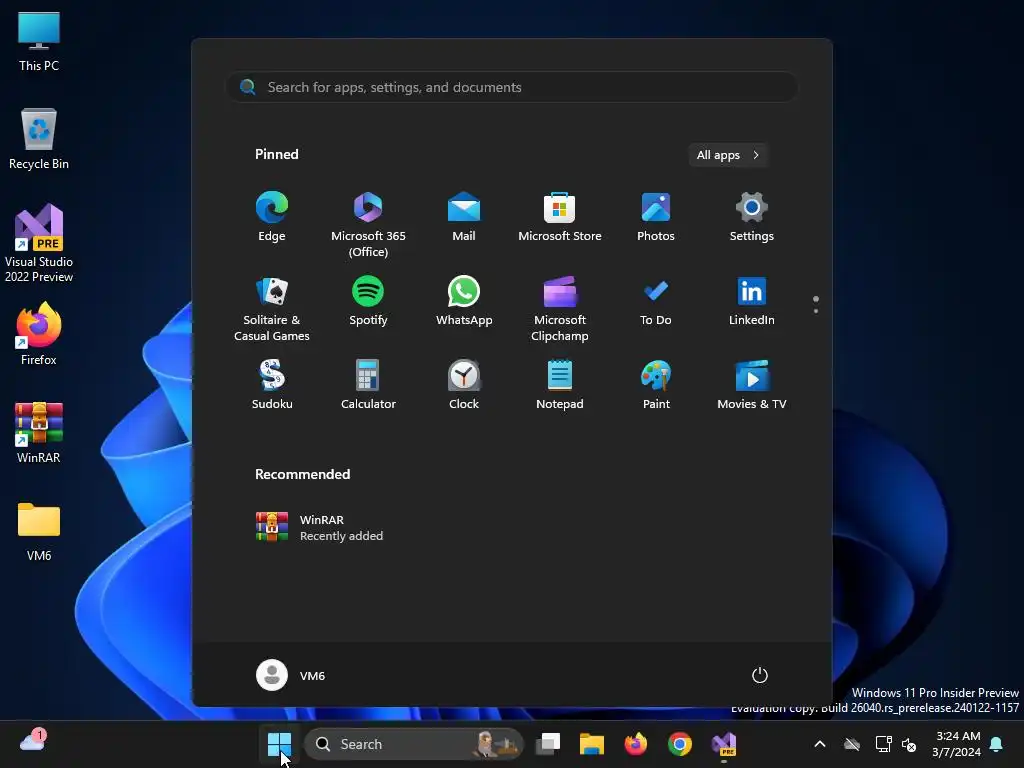Open Spotify from pinned apps
1024x768 pixels.
(x=368, y=301)
